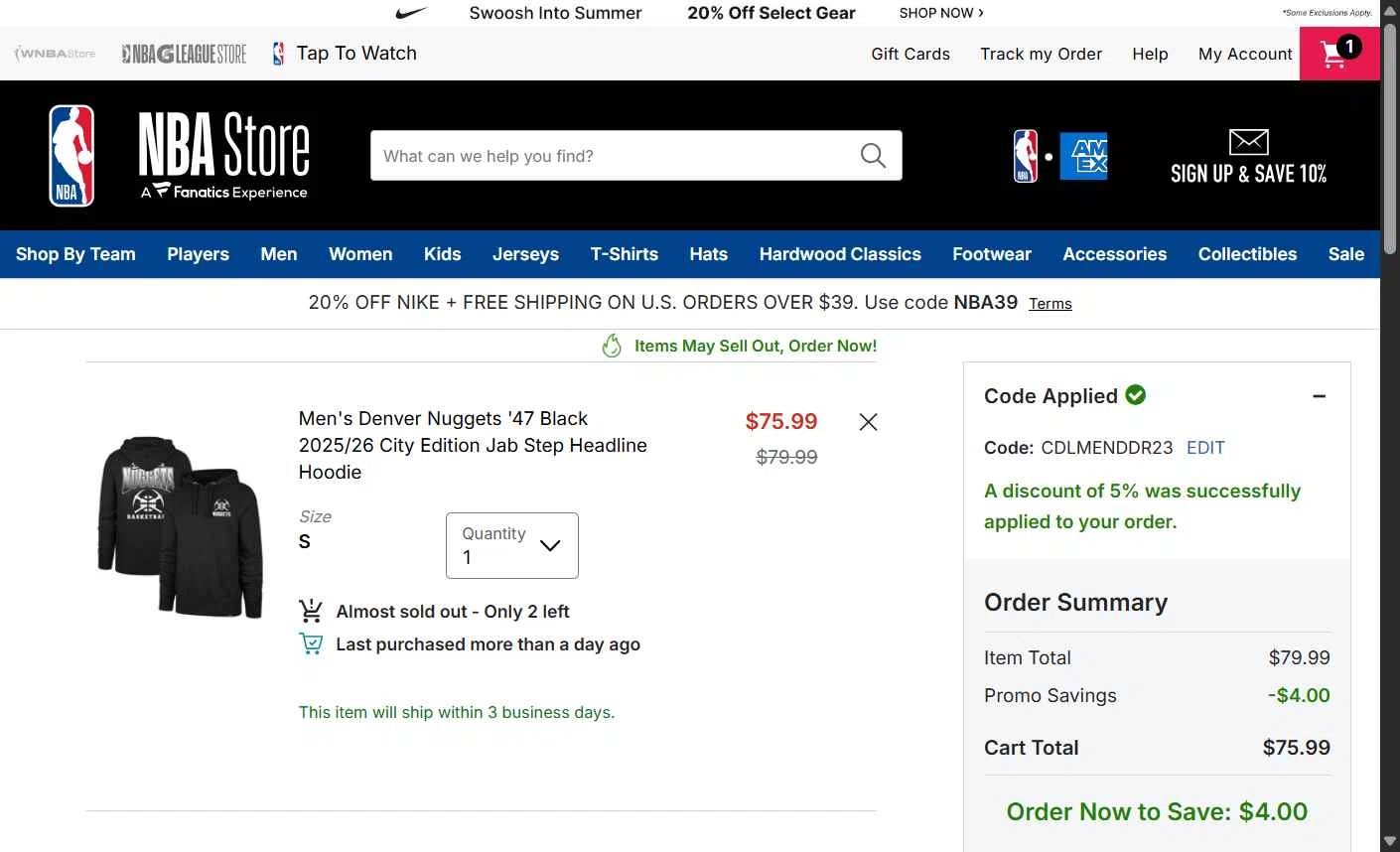
Task: Click the 5% discount applied message
Action: coord(1142,506)
